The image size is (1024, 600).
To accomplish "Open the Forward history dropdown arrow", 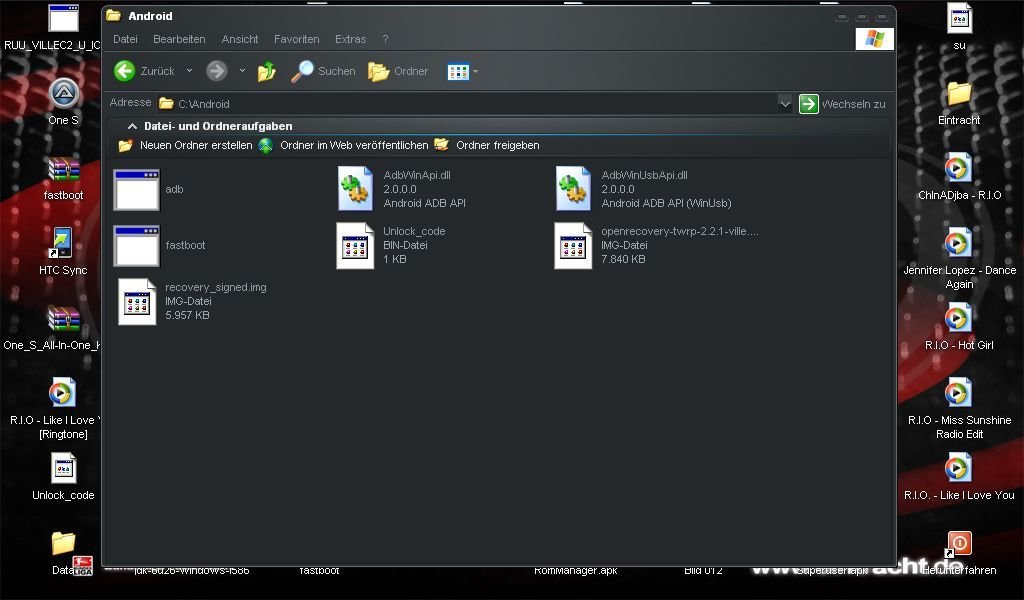I will pos(242,71).
